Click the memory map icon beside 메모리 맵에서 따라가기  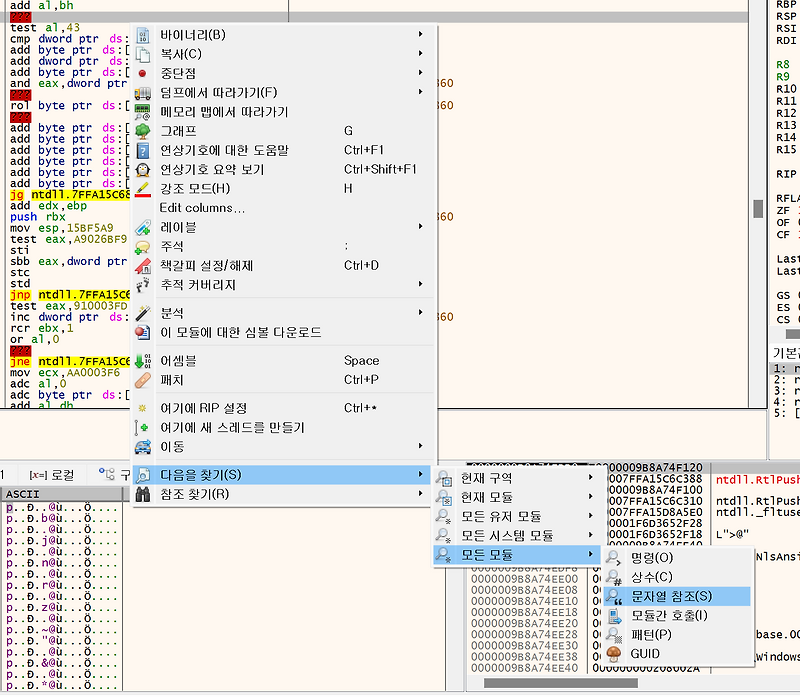[142, 109]
